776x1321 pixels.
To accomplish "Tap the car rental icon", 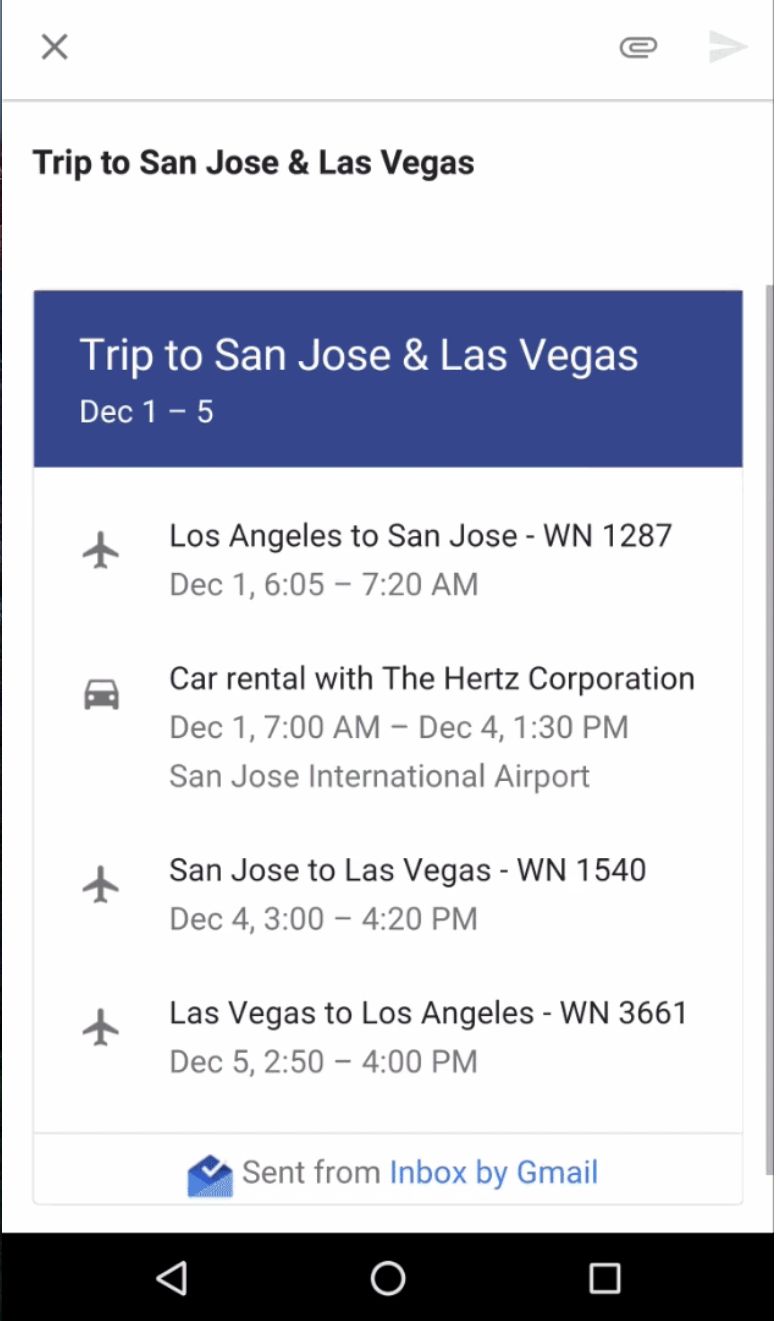I will coord(101,694).
